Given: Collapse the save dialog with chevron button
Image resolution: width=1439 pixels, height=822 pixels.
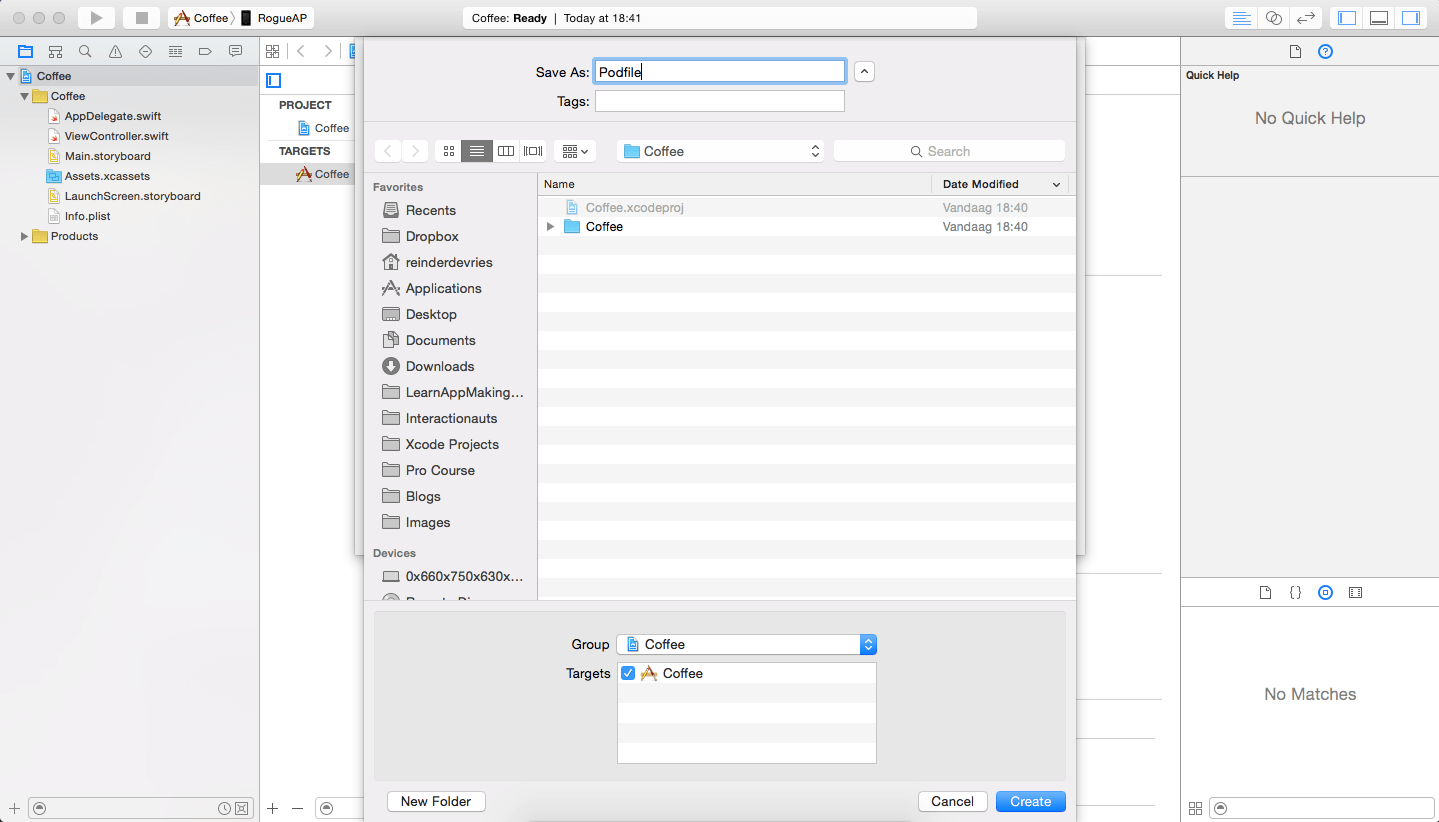Looking at the screenshot, I should 865,72.
